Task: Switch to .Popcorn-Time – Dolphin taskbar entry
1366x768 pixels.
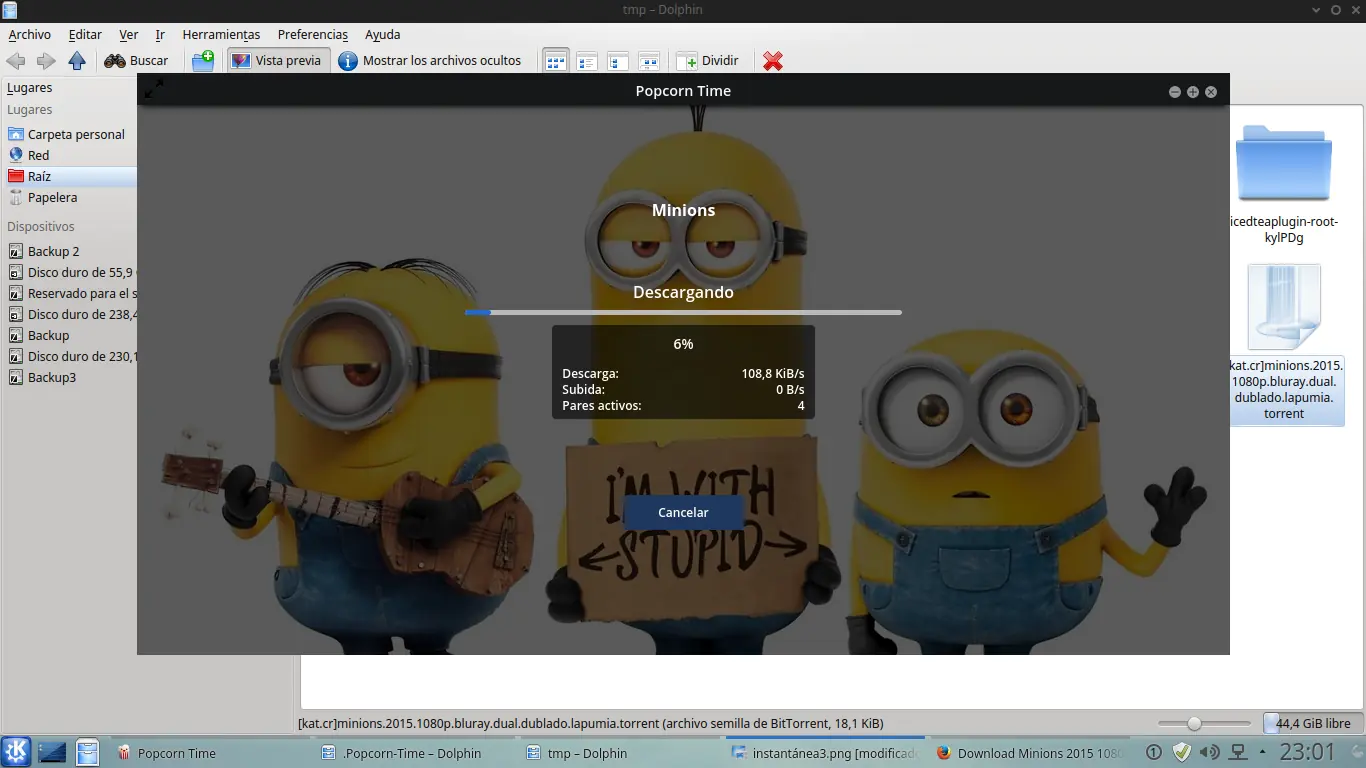Action: (x=412, y=753)
